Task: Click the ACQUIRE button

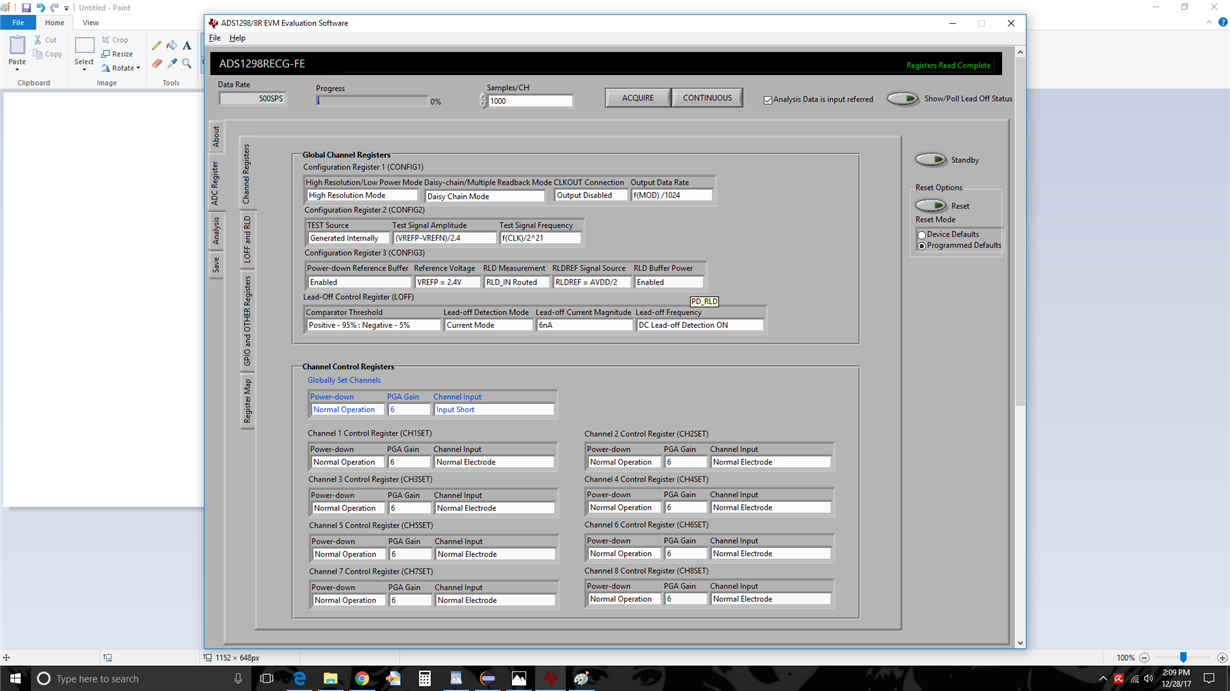Action: click(637, 98)
